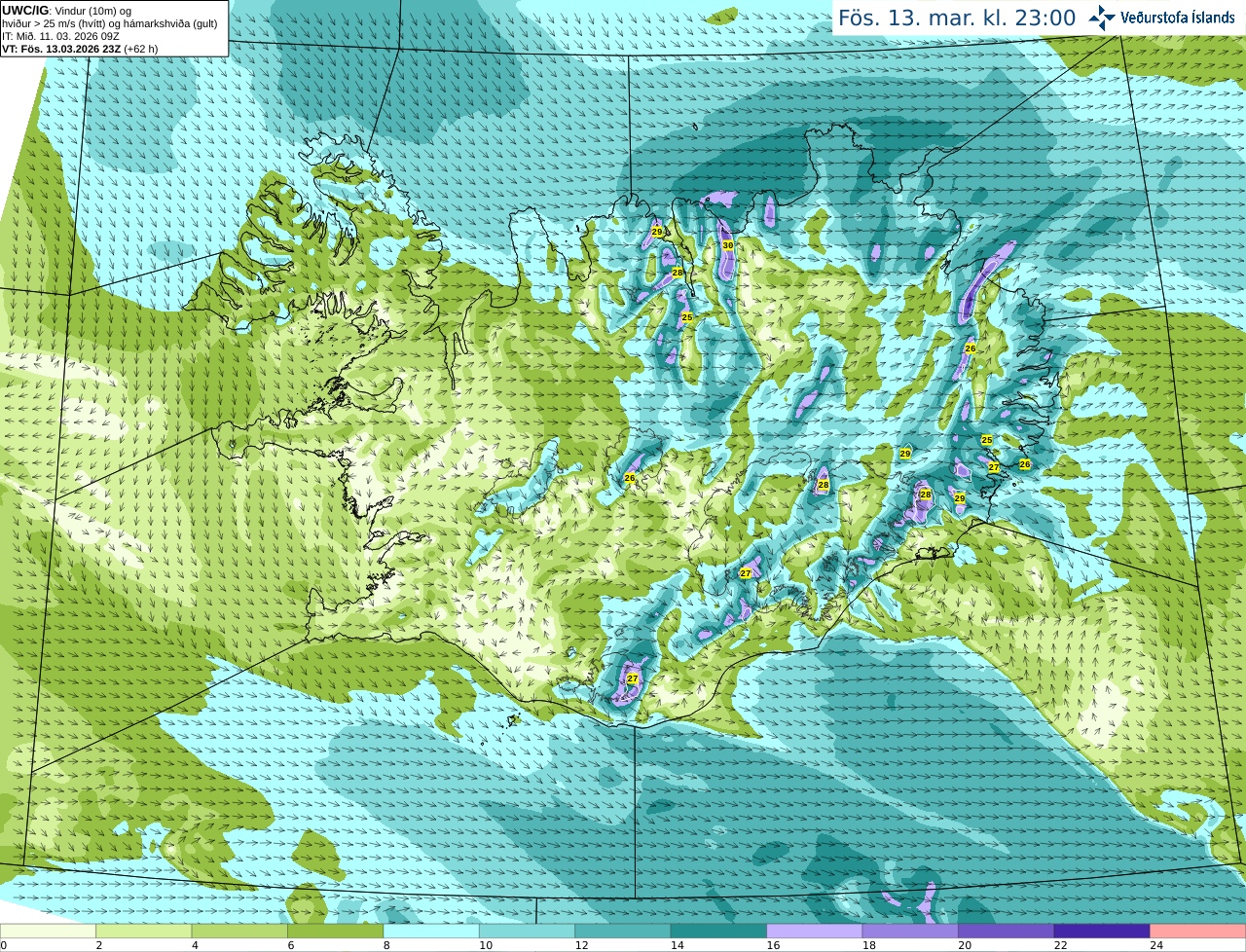This screenshot has width=1246, height=952.
Task: Pick the 6–8 m/s green legend swatch
Action: pyautogui.click(x=336, y=932)
